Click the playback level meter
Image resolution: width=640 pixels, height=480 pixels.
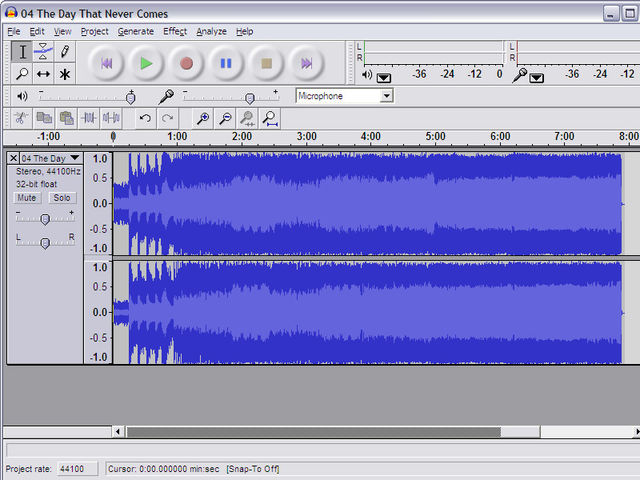pos(433,53)
